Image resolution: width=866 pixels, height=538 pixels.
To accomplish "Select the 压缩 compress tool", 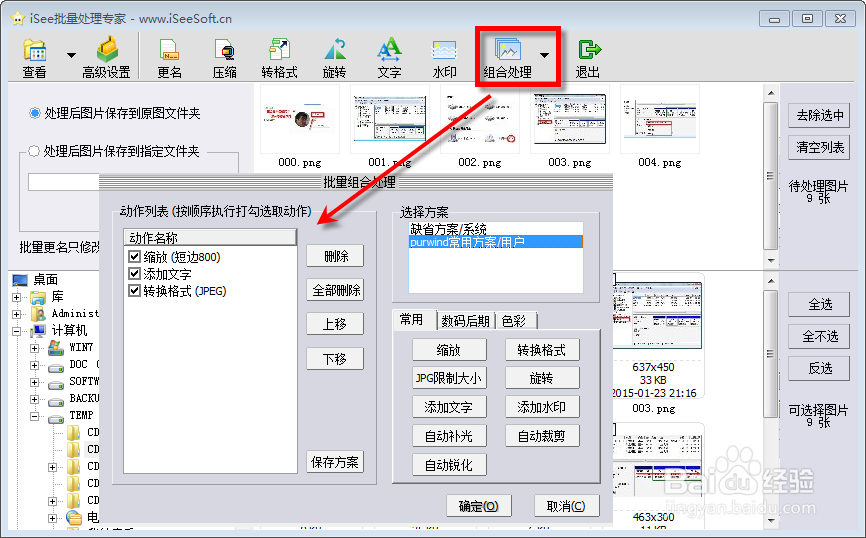I will tap(224, 58).
